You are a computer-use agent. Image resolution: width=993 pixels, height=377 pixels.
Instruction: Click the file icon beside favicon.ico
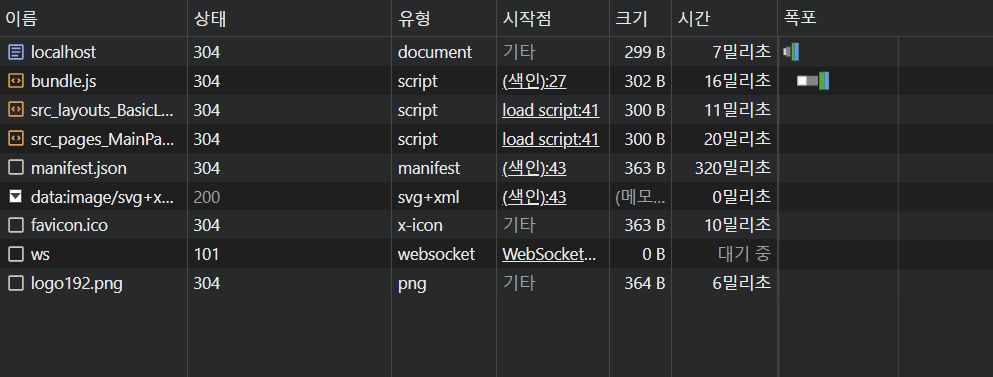pyautogui.click(x=16, y=225)
